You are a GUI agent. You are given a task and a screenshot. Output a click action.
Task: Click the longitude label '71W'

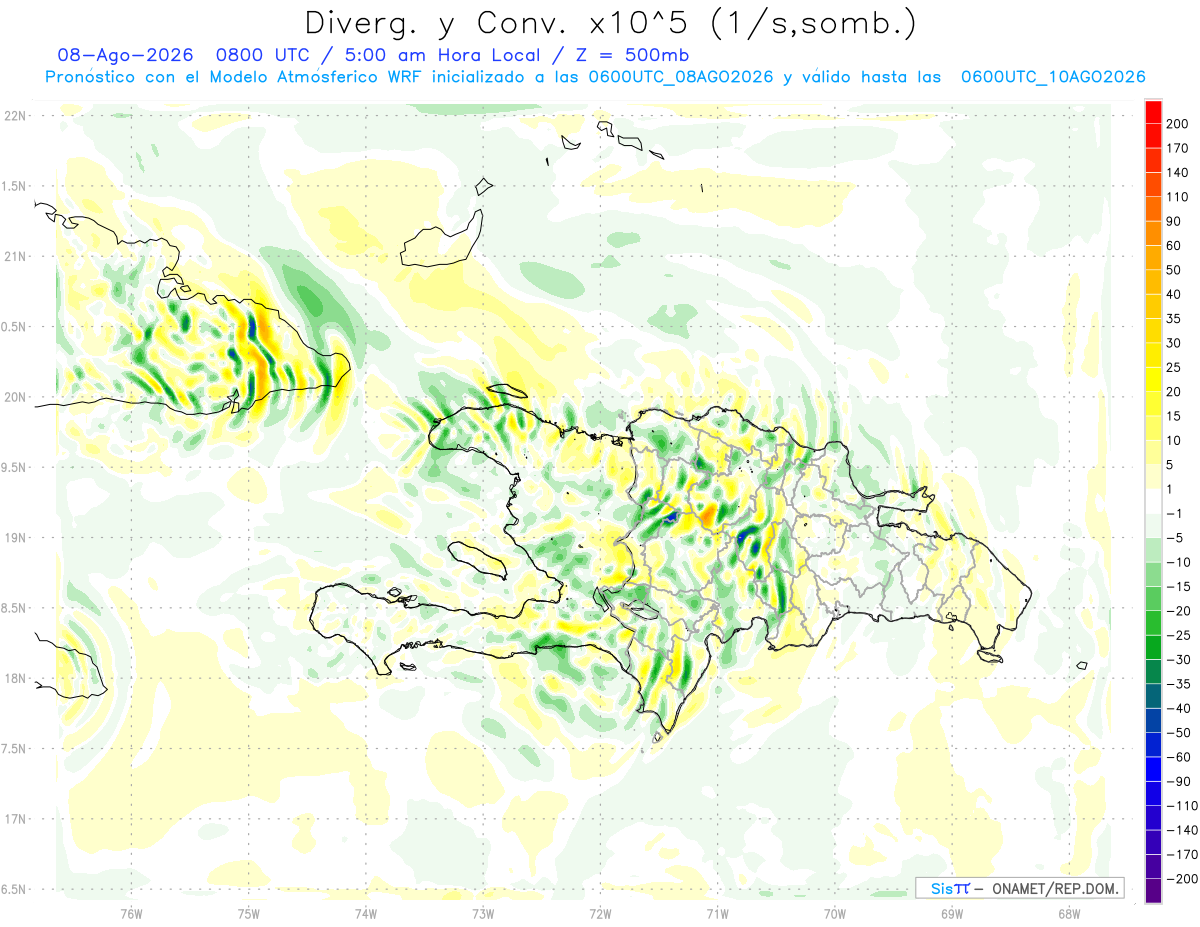tap(717, 914)
